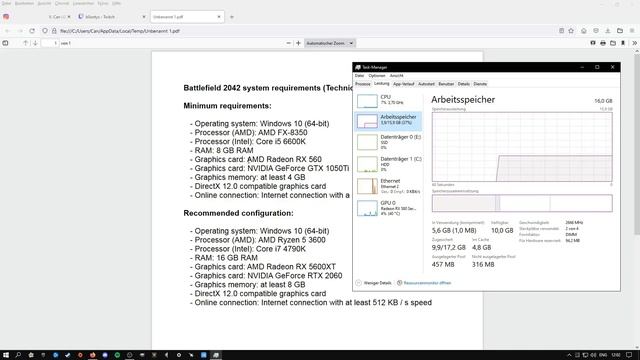Screen dimensions: 640x360
Task: Click the 16,0 GB memory total text
Action: (x=603, y=101)
